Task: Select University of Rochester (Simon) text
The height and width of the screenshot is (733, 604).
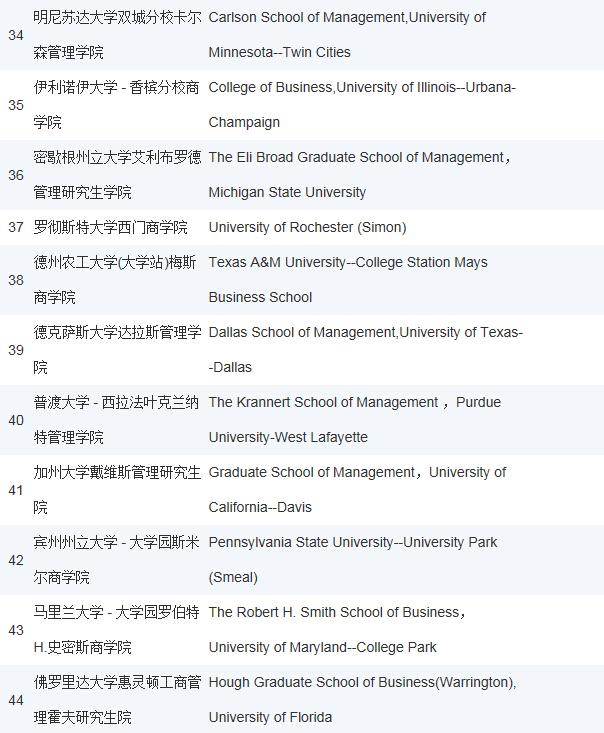Action: tap(307, 227)
